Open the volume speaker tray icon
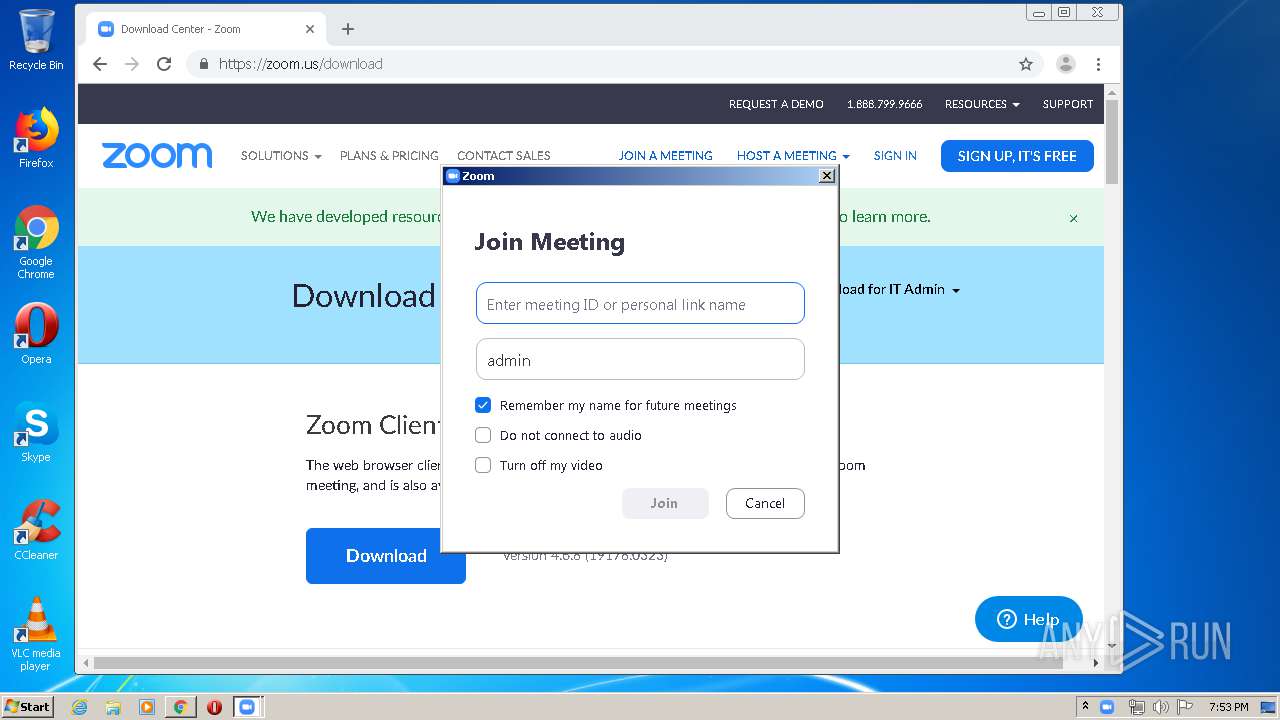 [x=1161, y=707]
